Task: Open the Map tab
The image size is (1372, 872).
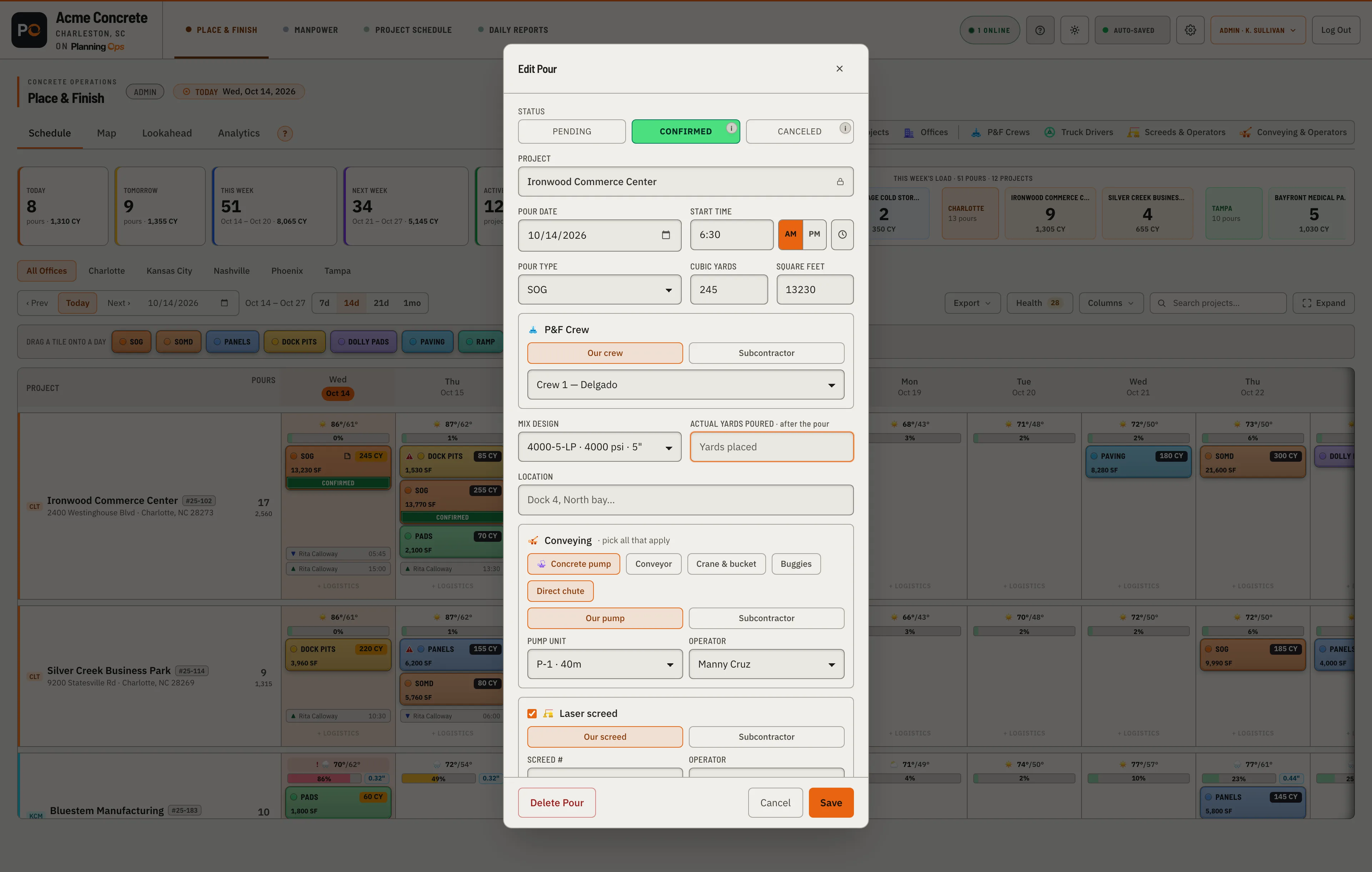Action: (106, 133)
